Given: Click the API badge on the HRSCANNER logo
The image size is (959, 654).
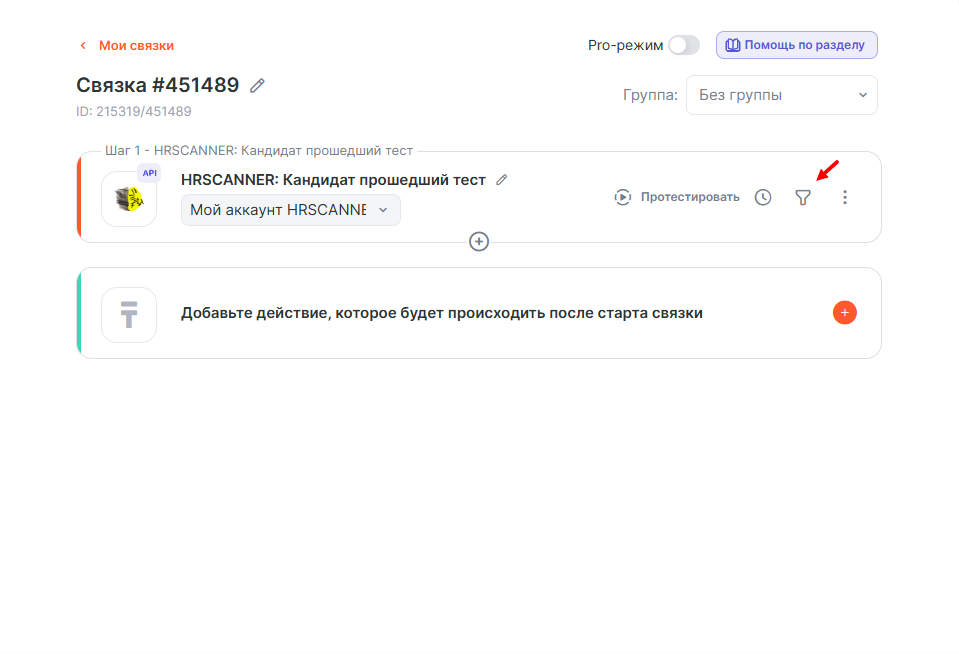Looking at the screenshot, I should point(149,173).
